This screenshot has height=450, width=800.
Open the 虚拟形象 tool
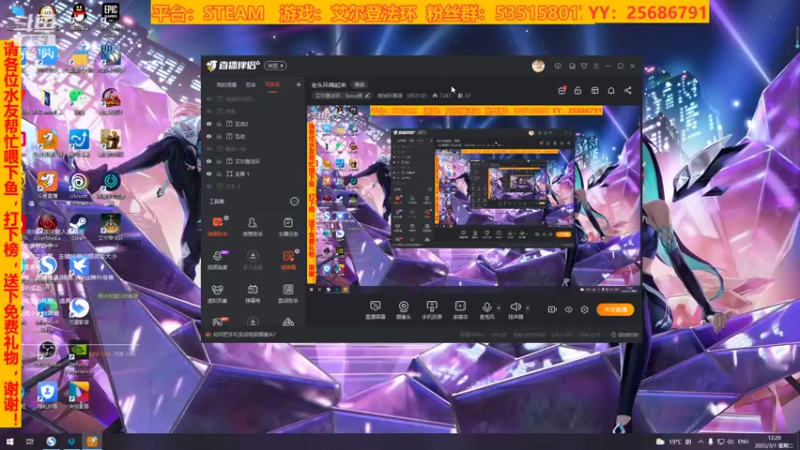[217, 294]
